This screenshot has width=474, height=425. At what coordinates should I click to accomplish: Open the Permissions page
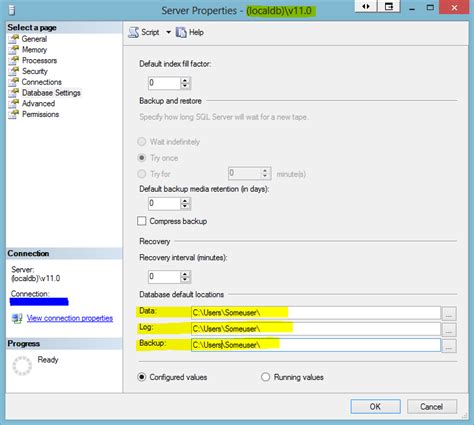pos(40,114)
